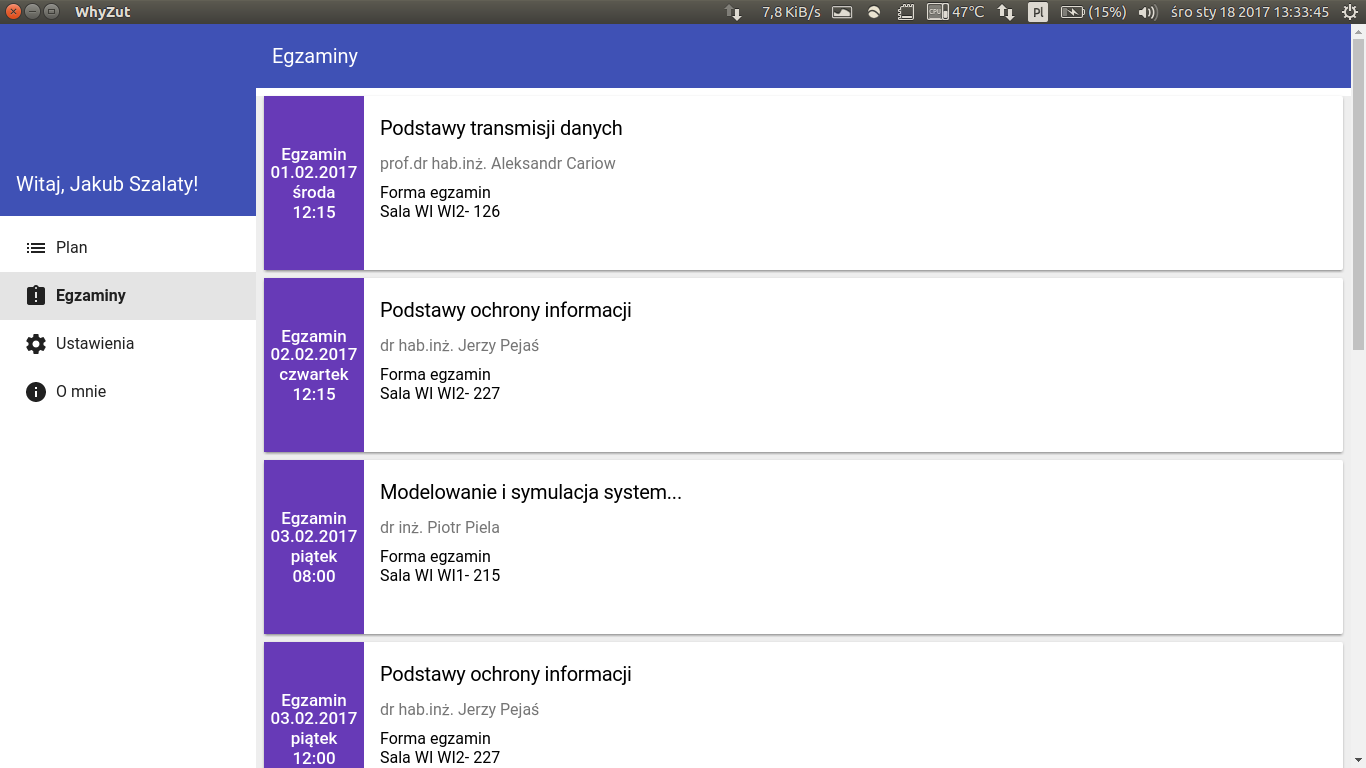The height and width of the screenshot is (768, 1366).
Task: Click Jerzy Pejaś in the piątek 12:00 card
Action: tap(498, 710)
